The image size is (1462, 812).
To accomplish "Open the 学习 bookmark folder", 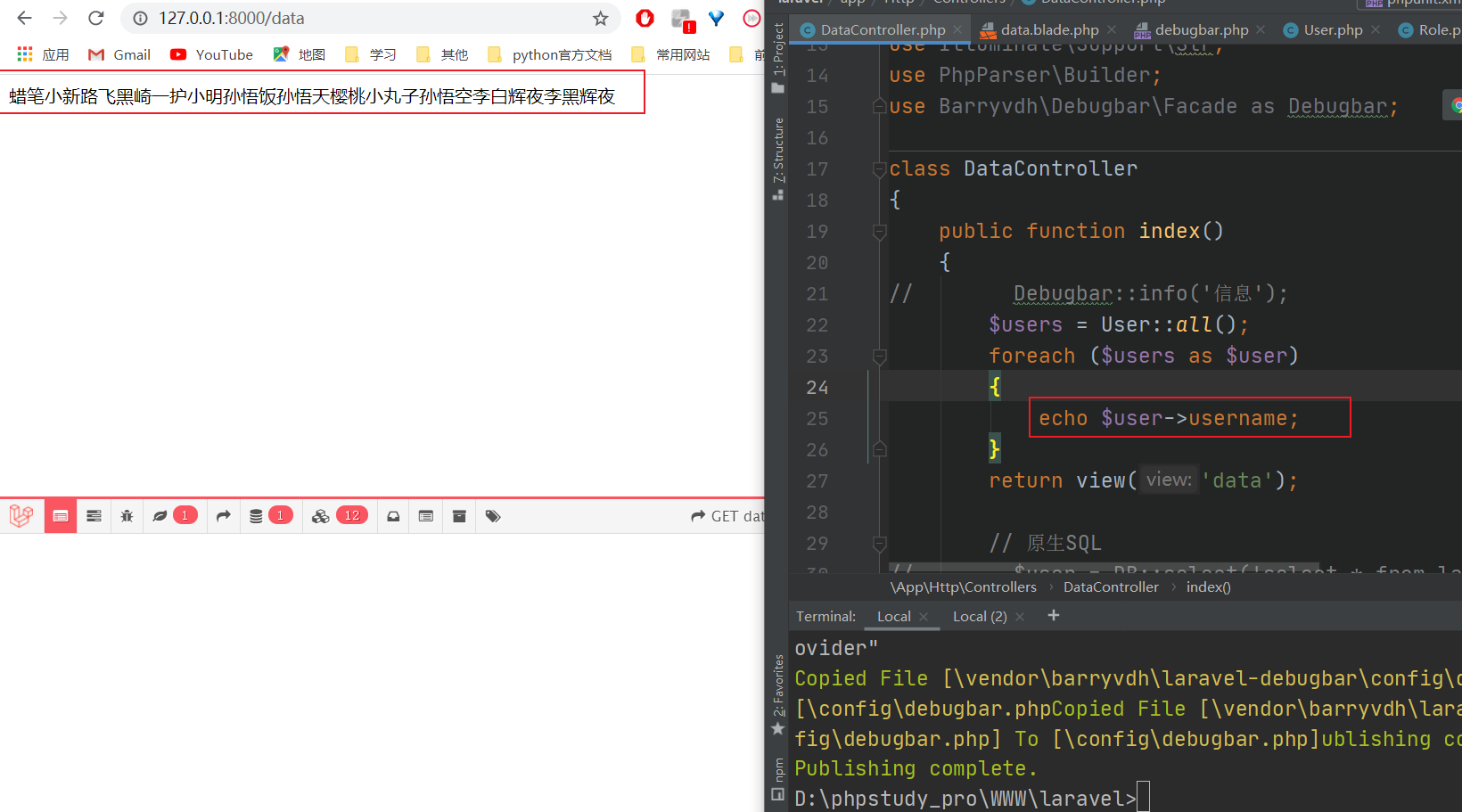I will coord(370,54).
